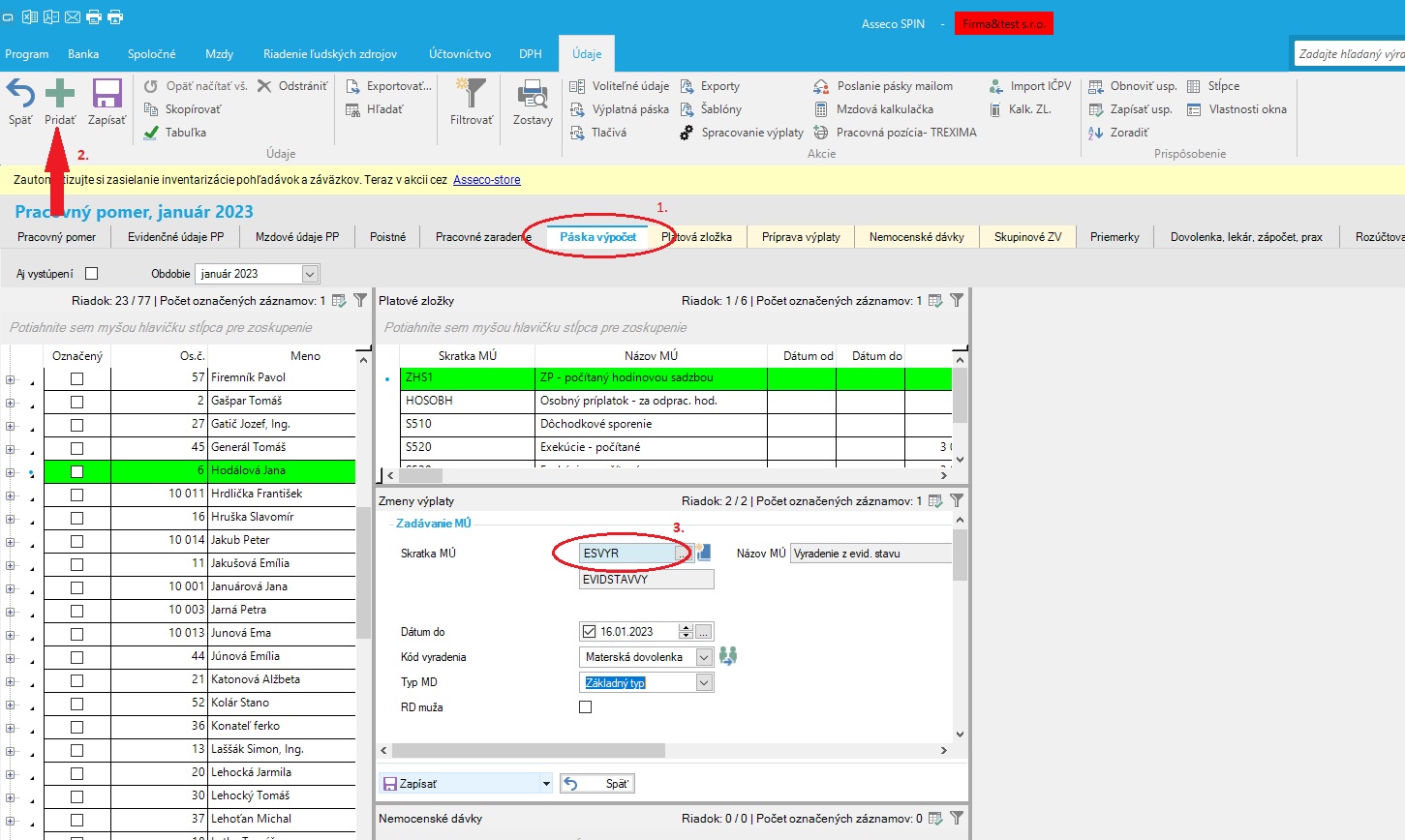Click Poslanie pásky mailom
1405x840 pixels.
(x=883, y=86)
